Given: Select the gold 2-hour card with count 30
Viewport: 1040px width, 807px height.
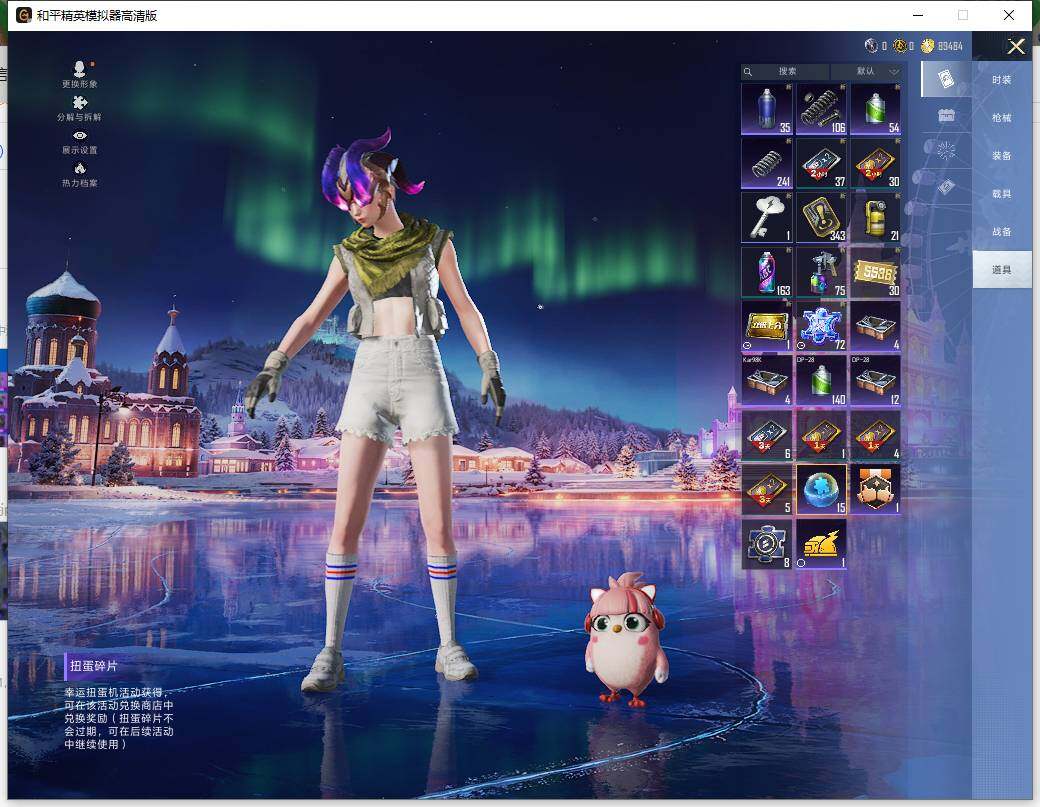Looking at the screenshot, I should pos(876,163).
